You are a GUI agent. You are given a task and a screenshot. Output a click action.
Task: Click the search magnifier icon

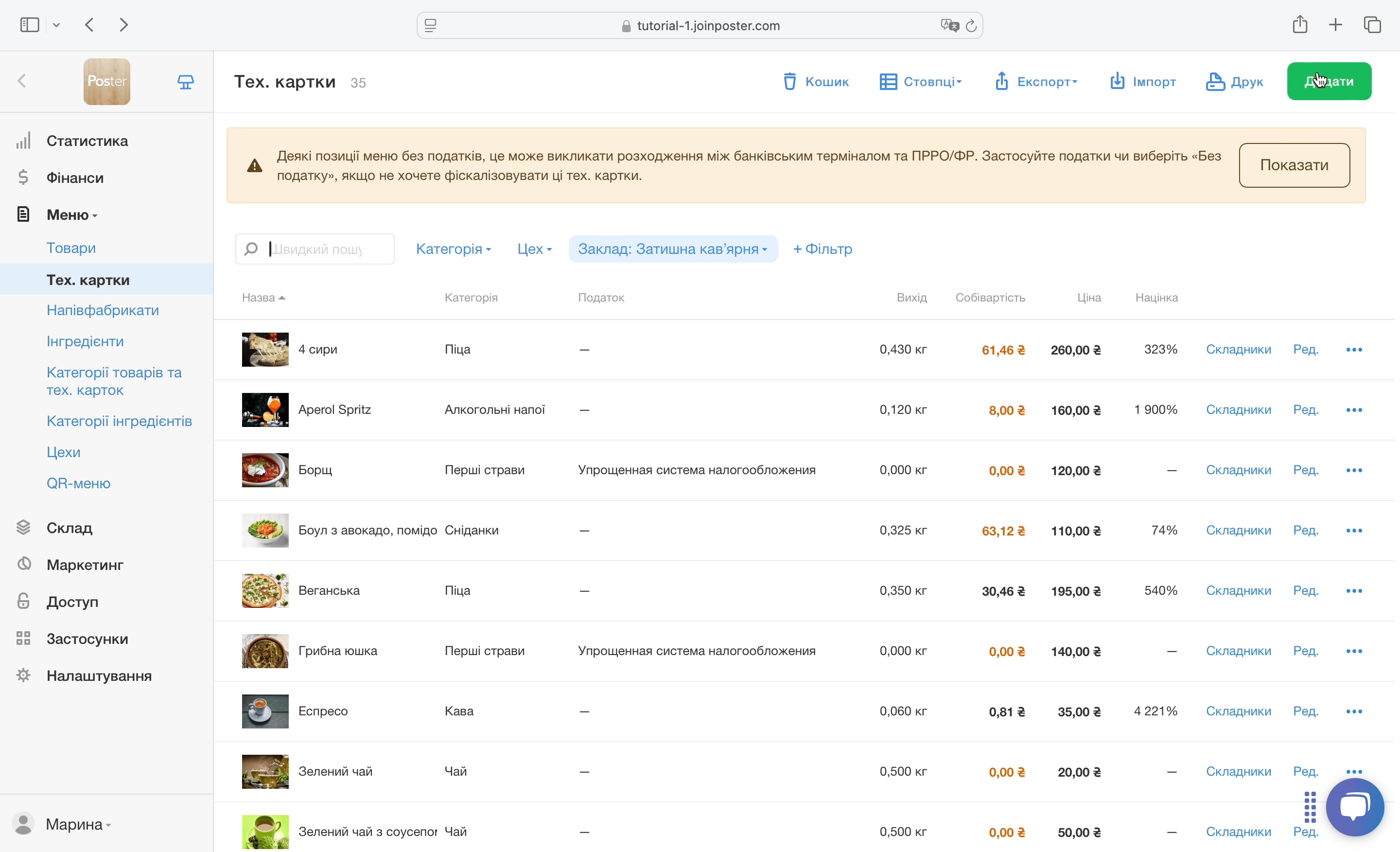[251, 249]
